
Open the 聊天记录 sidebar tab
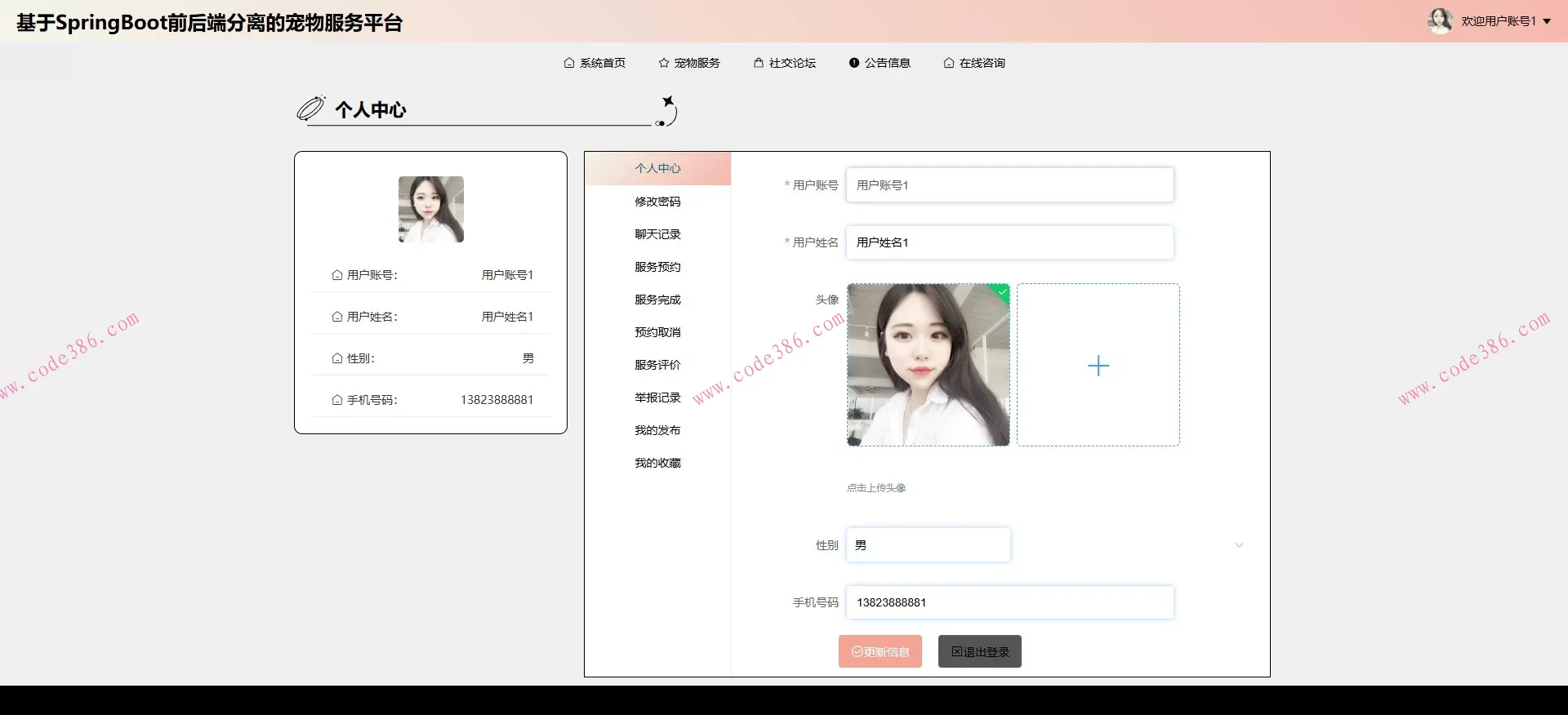(657, 234)
